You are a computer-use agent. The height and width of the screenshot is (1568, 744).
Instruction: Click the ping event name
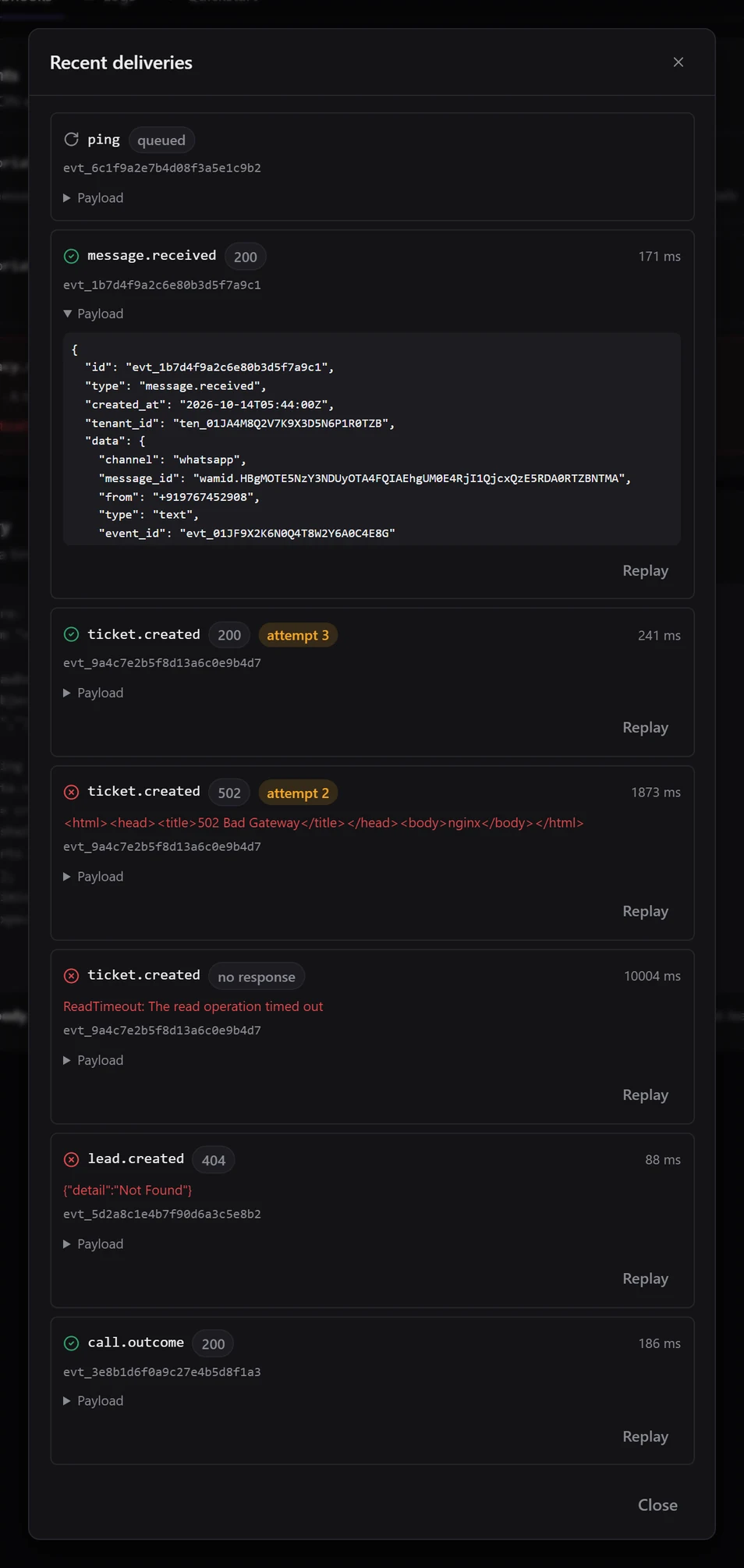click(104, 140)
